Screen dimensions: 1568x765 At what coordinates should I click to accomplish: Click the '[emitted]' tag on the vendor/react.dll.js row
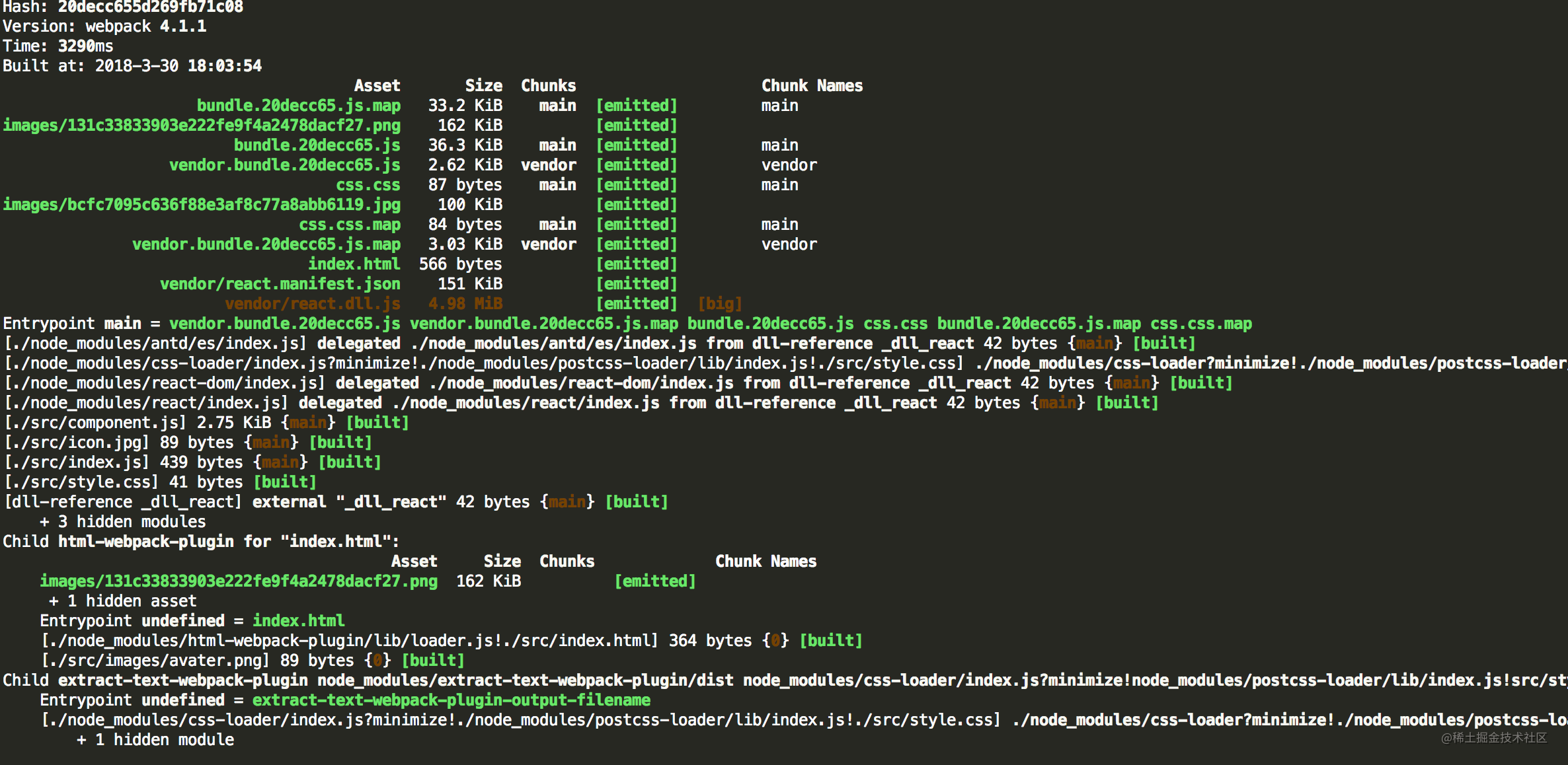[x=637, y=304]
